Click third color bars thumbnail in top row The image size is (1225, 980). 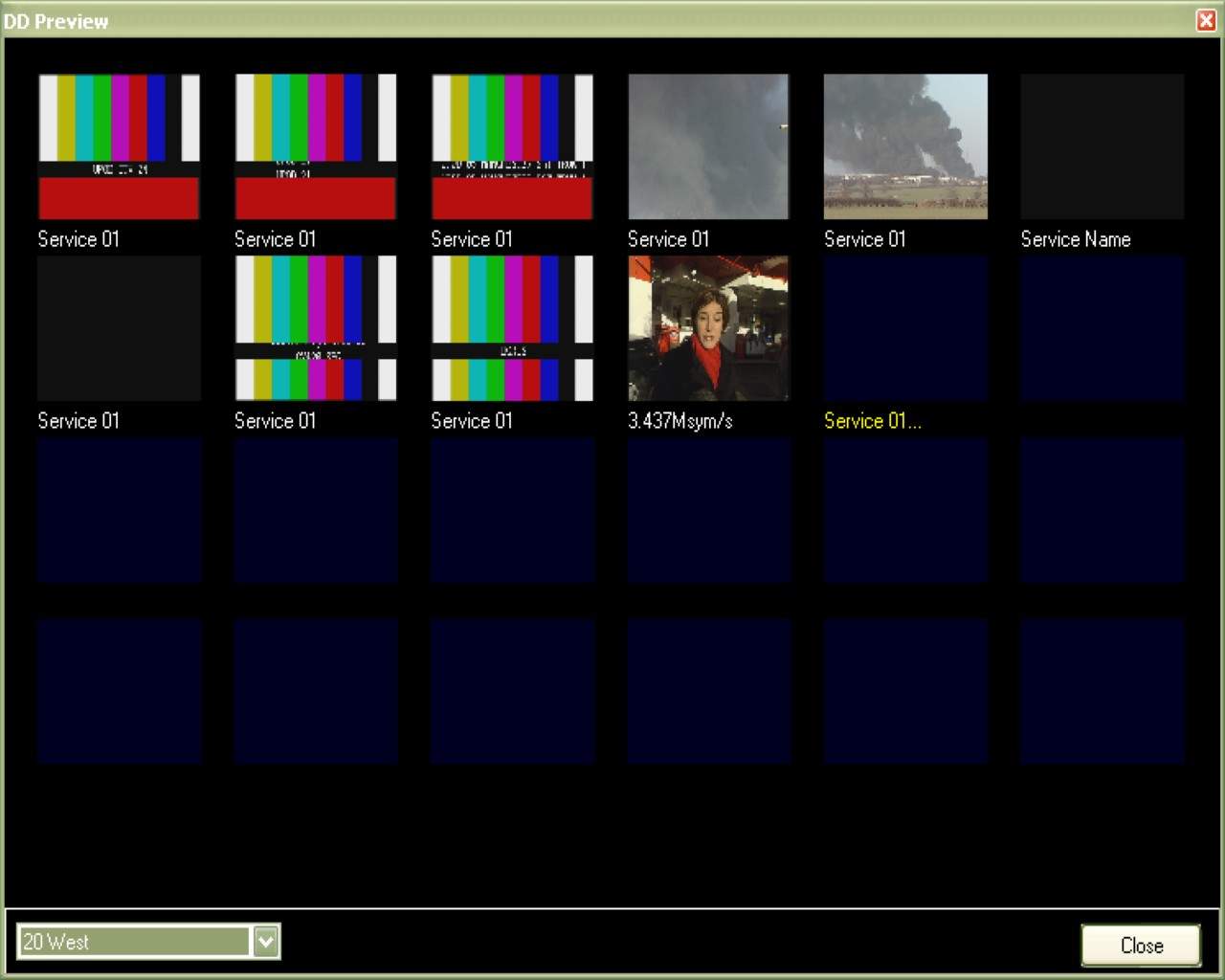(512, 146)
